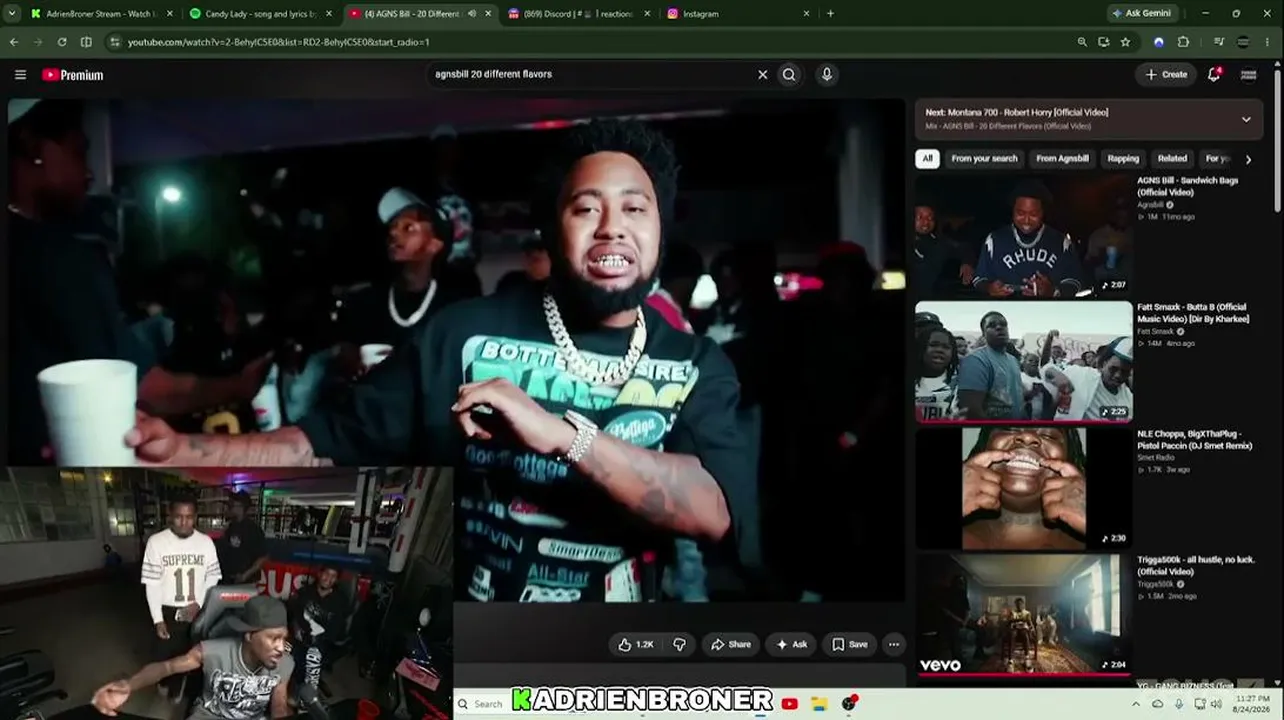Filter by From Agnsbill chip

click(1062, 158)
